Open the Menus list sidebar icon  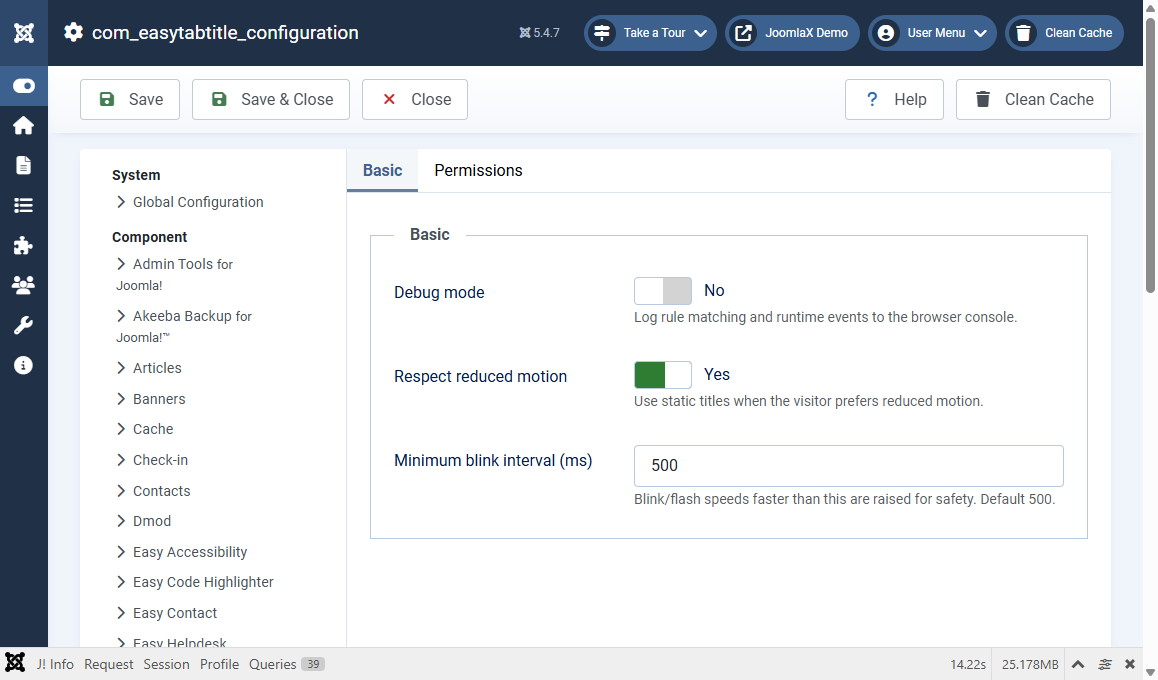[x=24, y=205]
